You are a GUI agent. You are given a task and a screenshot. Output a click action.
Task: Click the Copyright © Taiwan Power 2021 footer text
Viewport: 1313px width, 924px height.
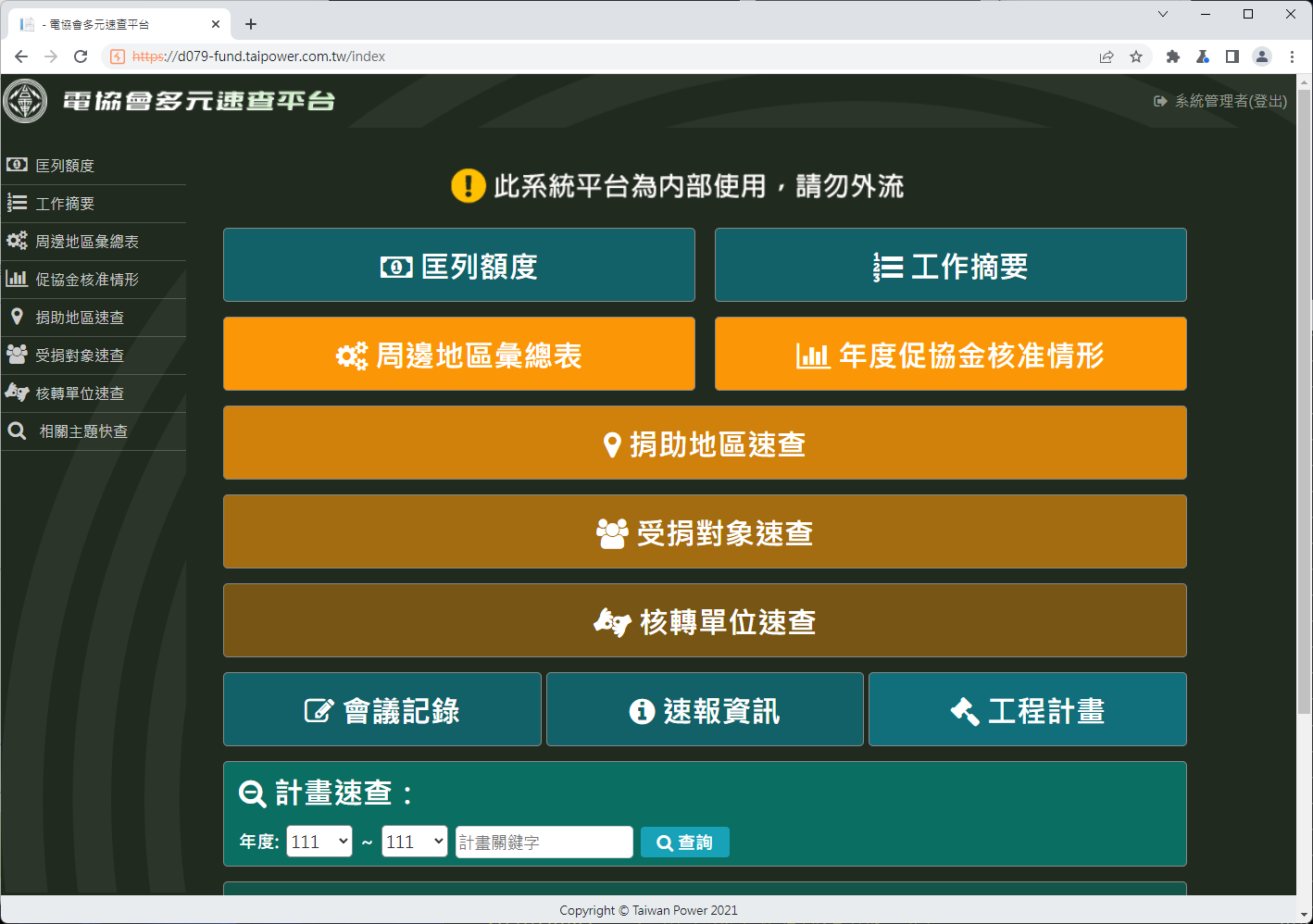[x=648, y=910]
